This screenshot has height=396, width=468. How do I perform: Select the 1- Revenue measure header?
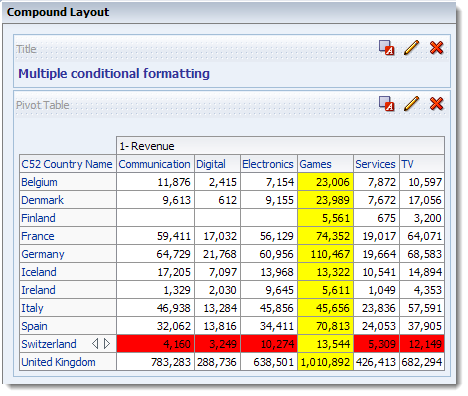point(147,146)
